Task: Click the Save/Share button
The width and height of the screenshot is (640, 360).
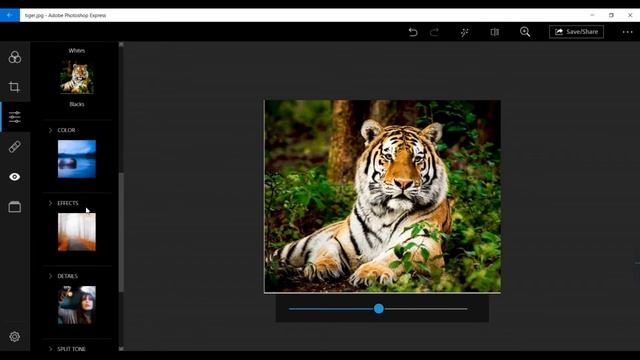Action: click(x=576, y=32)
